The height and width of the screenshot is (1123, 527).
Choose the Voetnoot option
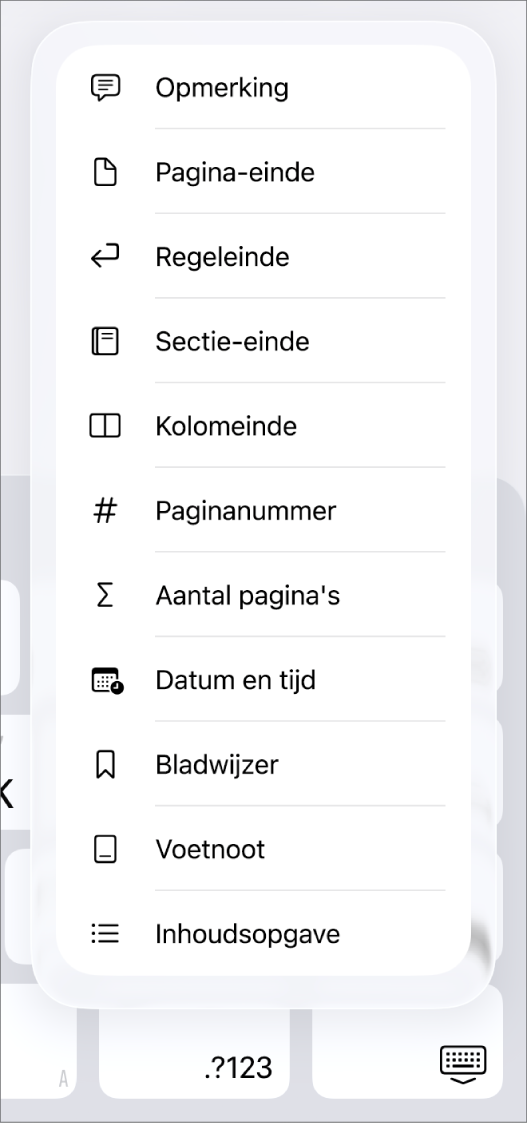(x=264, y=849)
